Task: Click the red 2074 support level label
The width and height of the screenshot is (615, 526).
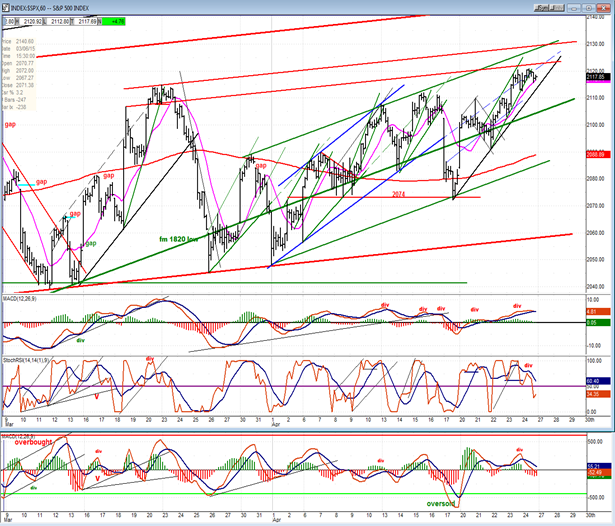Action: 399,193
